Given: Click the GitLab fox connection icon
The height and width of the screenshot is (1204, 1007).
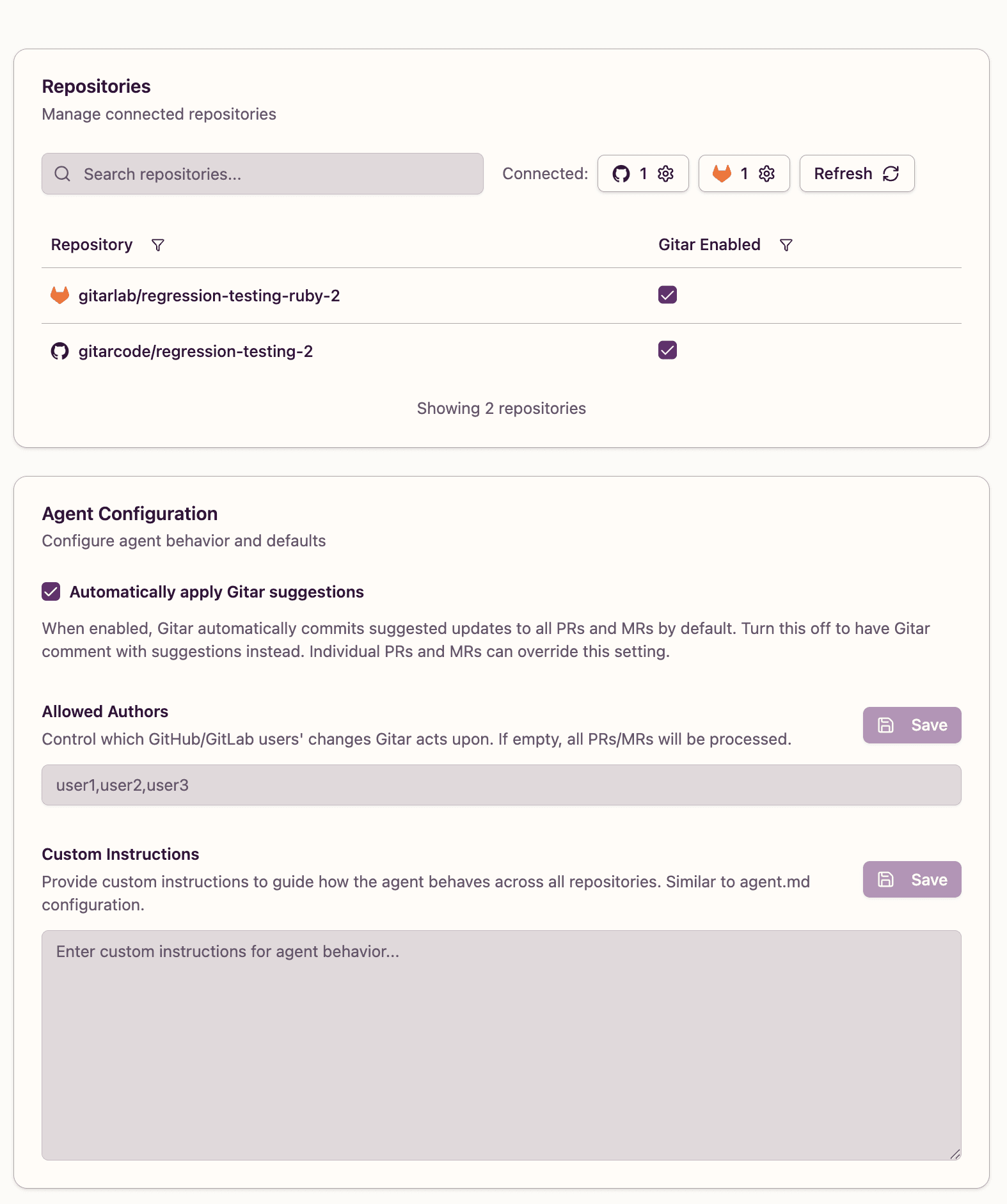Looking at the screenshot, I should click(722, 173).
